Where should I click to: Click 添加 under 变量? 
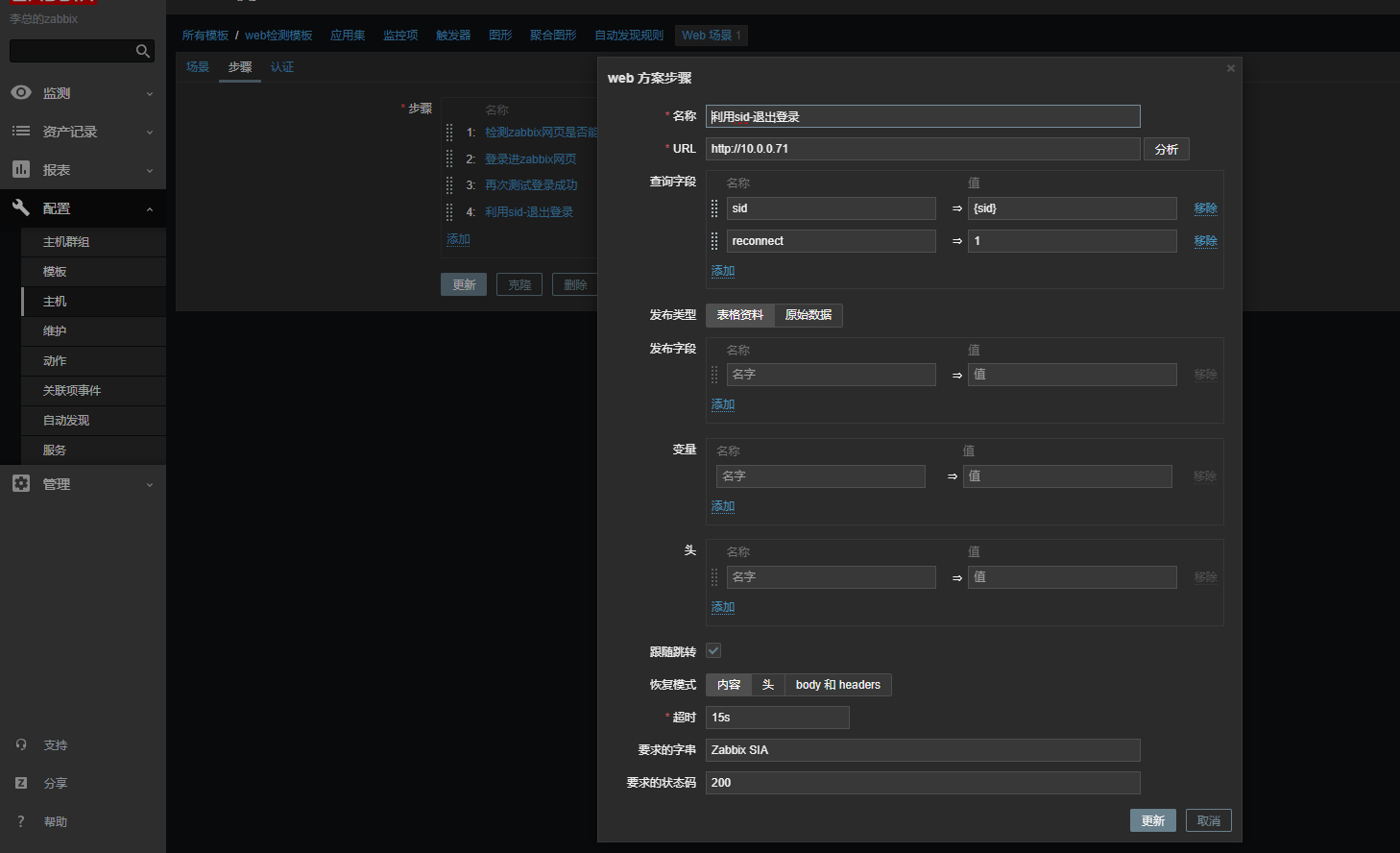[723, 506]
